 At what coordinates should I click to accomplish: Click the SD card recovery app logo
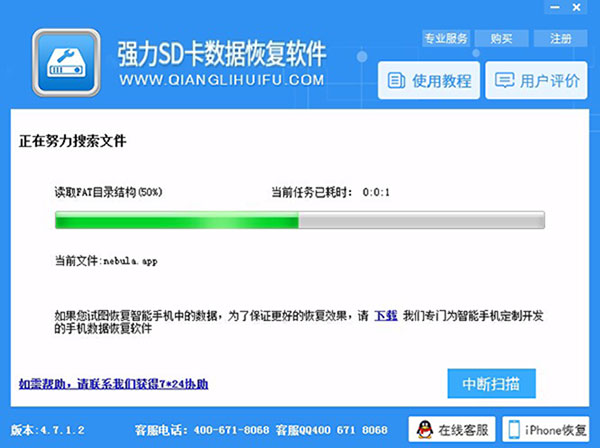[66, 63]
